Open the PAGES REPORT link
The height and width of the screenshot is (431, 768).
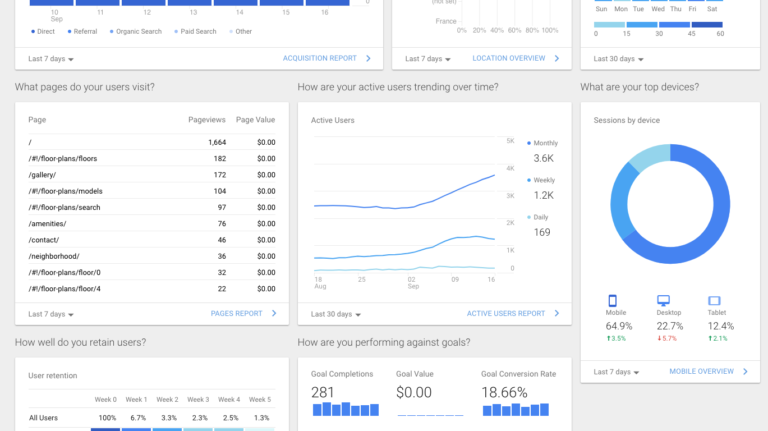coord(237,313)
